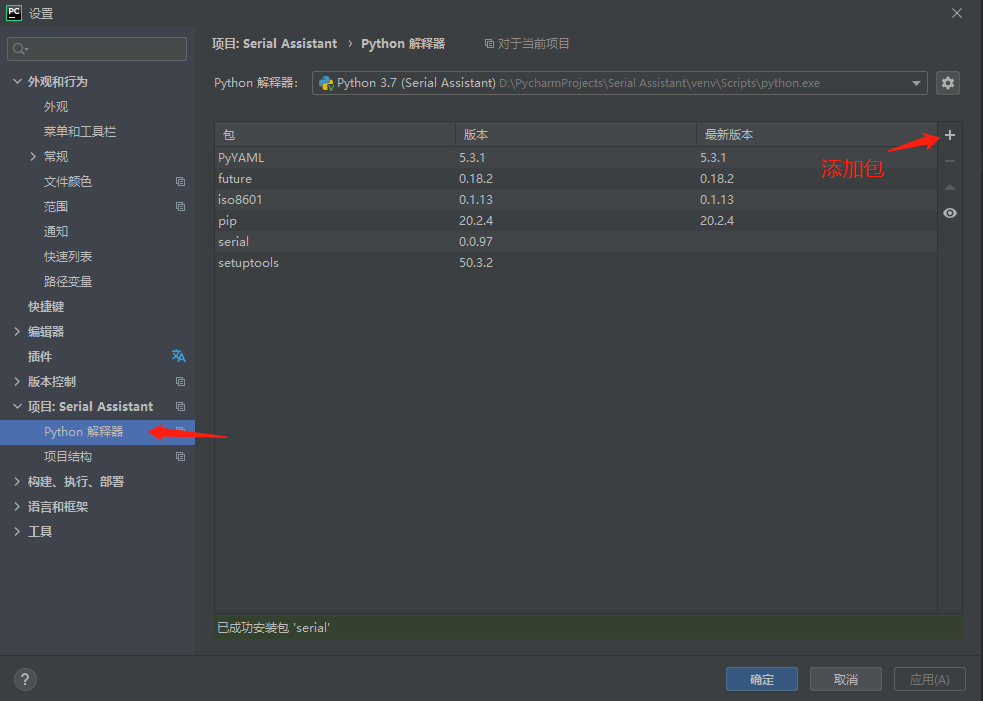Click the help question mark icon

pyautogui.click(x=24, y=679)
